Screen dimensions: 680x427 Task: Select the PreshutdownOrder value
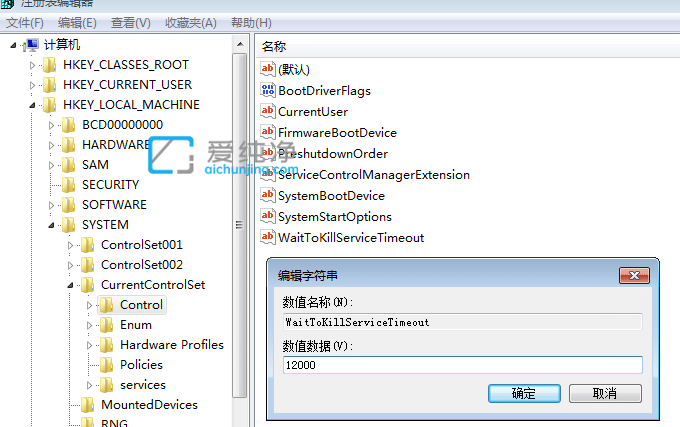[333, 153]
